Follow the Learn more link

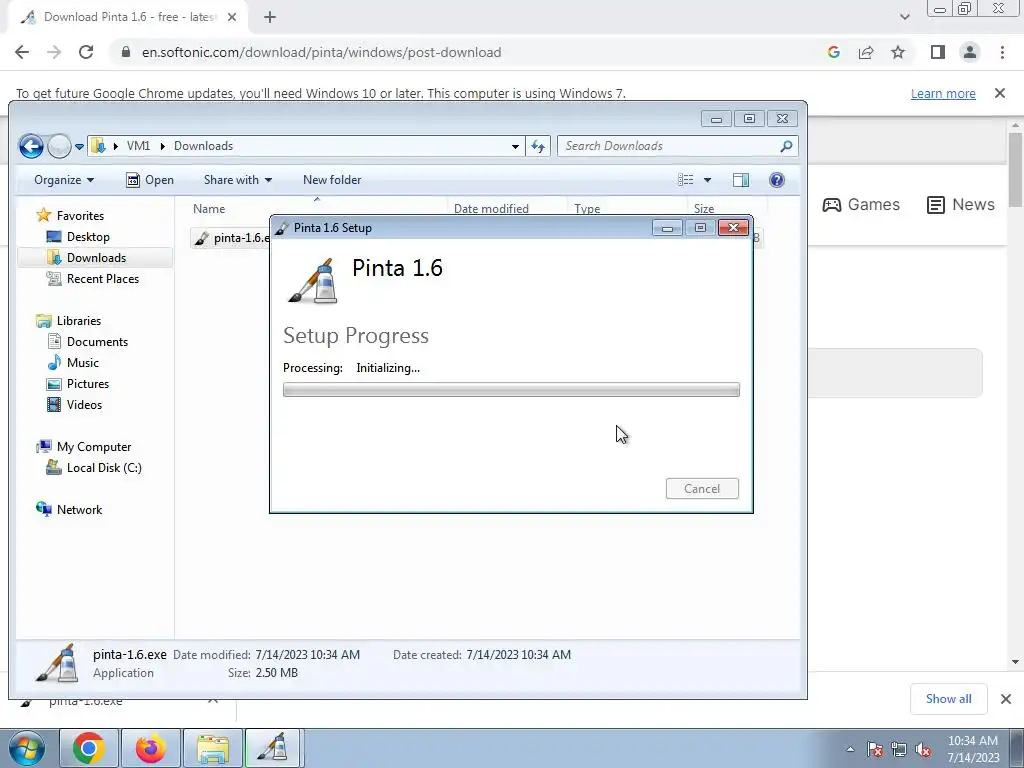[943, 93]
